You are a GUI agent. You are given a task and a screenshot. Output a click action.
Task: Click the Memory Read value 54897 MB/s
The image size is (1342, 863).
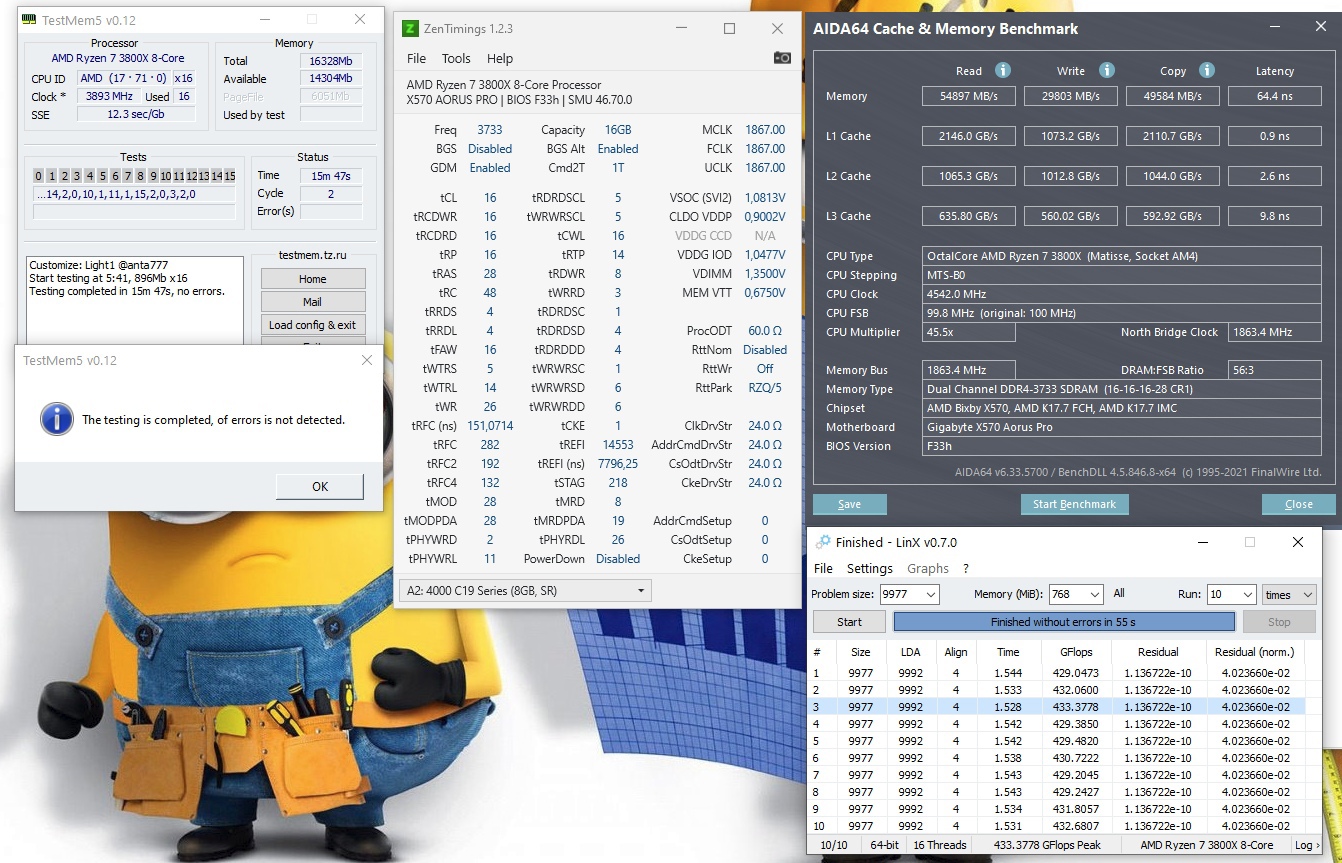[x=969, y=96]
